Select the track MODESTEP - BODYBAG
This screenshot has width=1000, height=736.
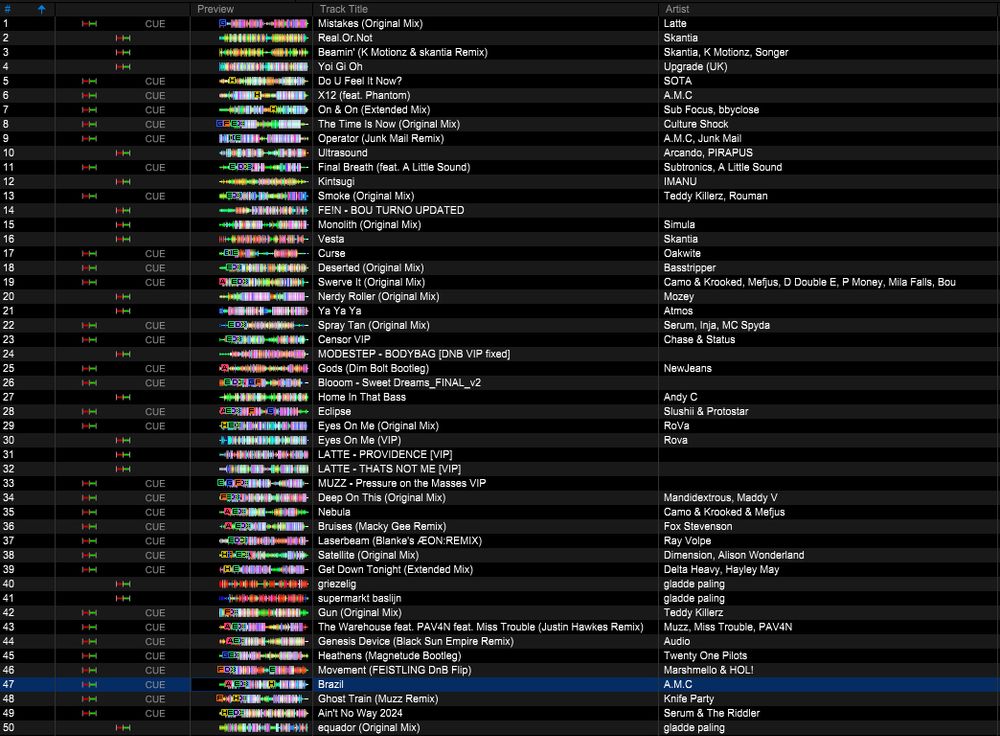point(414,354)
